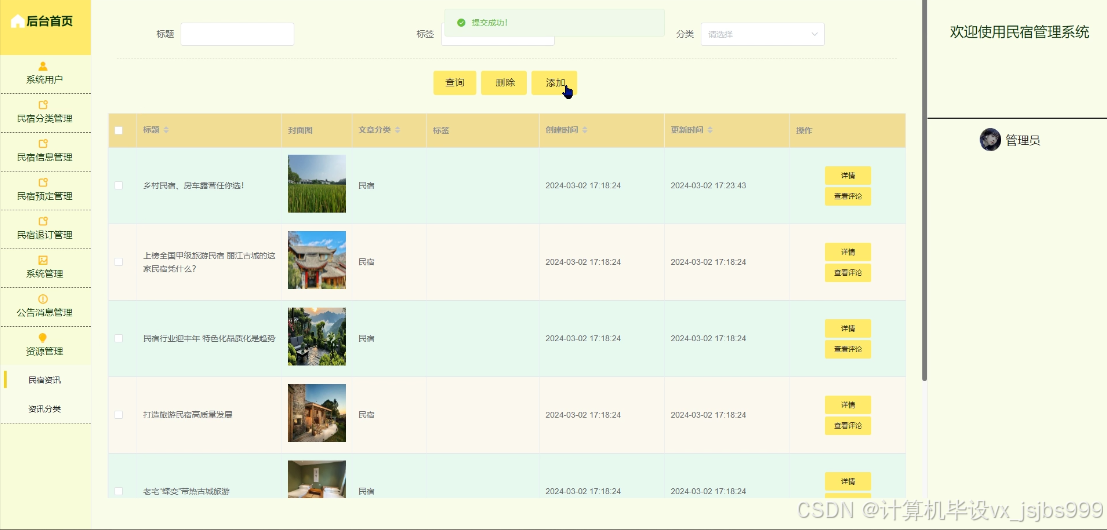Click the info icon above 公告消息管理
The width and height of the screenshot is (1107, 530).
pyautogui.click(x=43, y=299)
